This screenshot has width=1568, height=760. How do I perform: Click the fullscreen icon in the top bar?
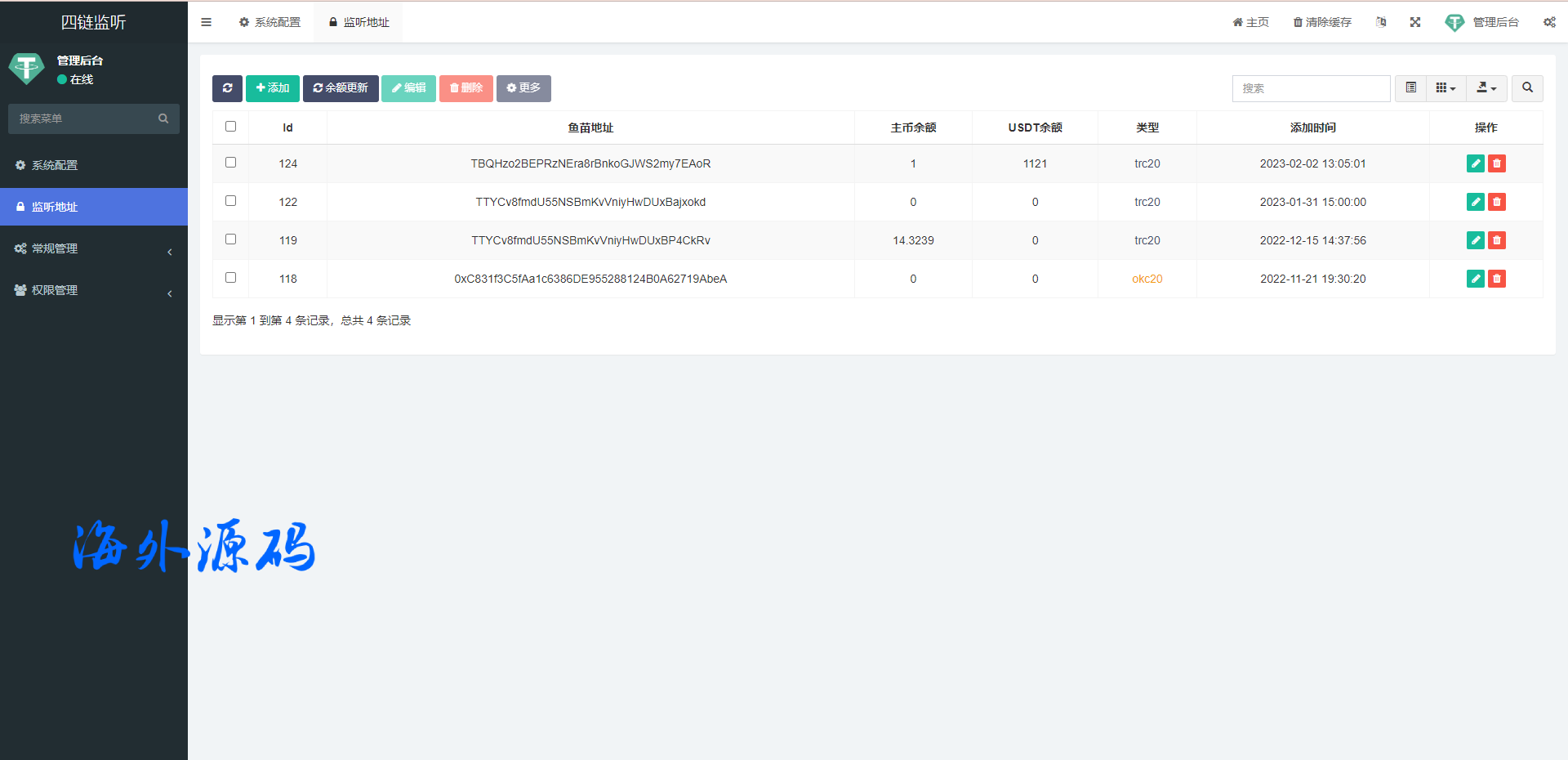click(x=1415, y=22)
